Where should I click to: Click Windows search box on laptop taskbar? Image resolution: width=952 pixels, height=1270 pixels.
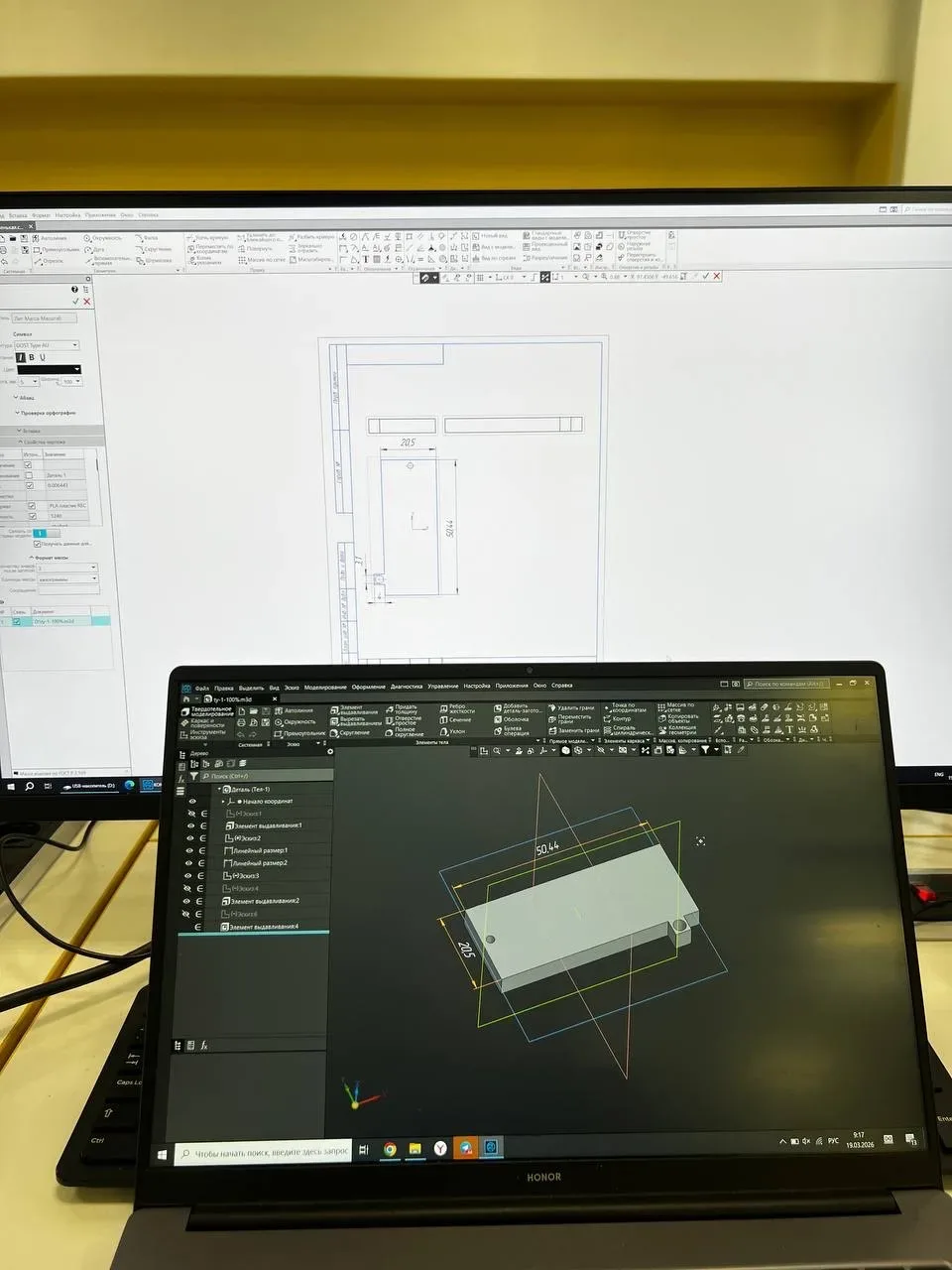(x=263, y=1153)
